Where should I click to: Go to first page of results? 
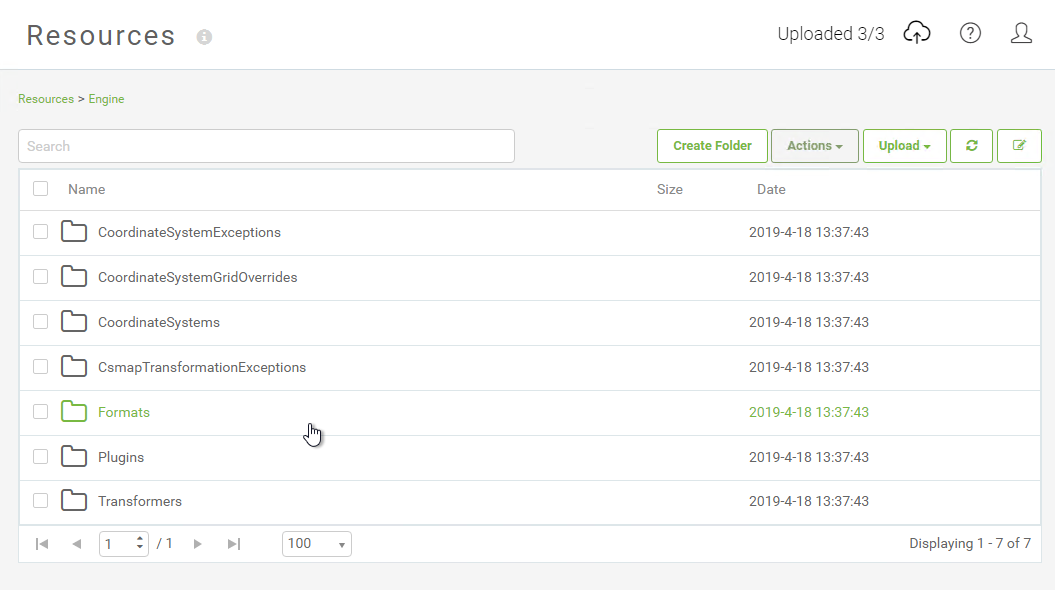[42, 544]
